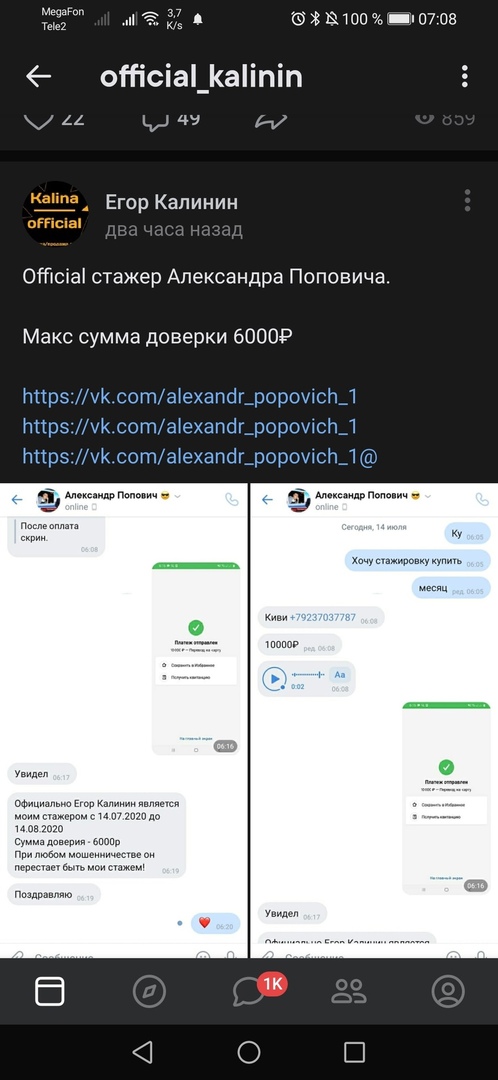Open the three-dot menu next to official_kalinin

coord(465,76)
